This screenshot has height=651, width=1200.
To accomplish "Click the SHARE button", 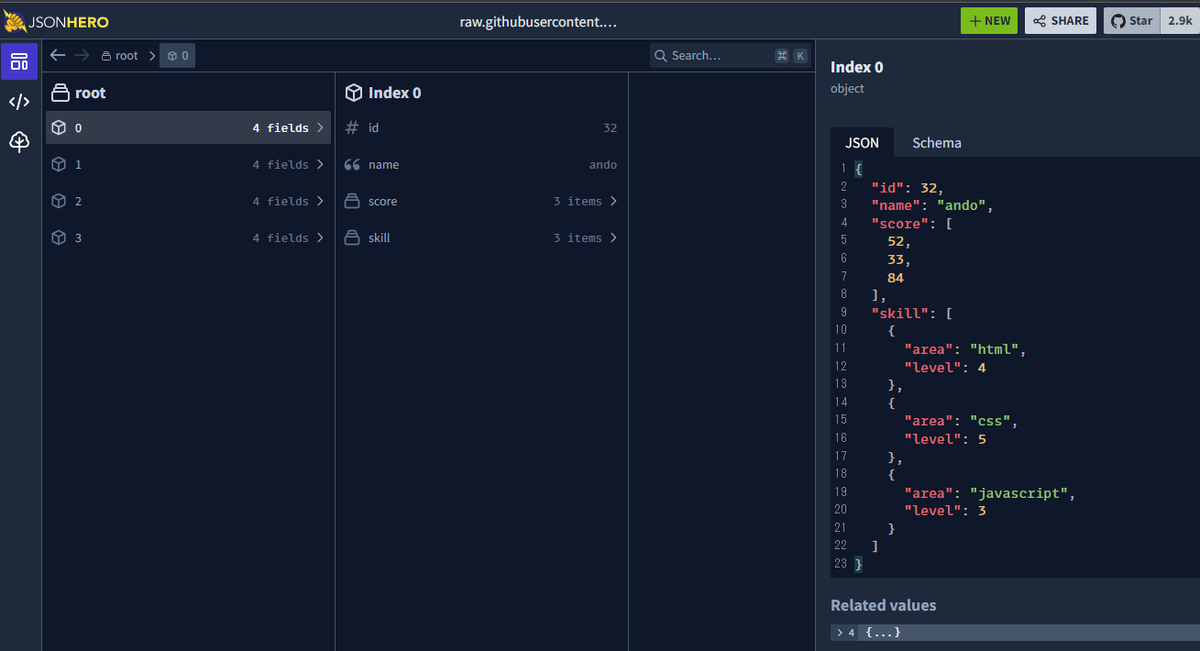I will pyautogui.click(x=1061, y=21).
